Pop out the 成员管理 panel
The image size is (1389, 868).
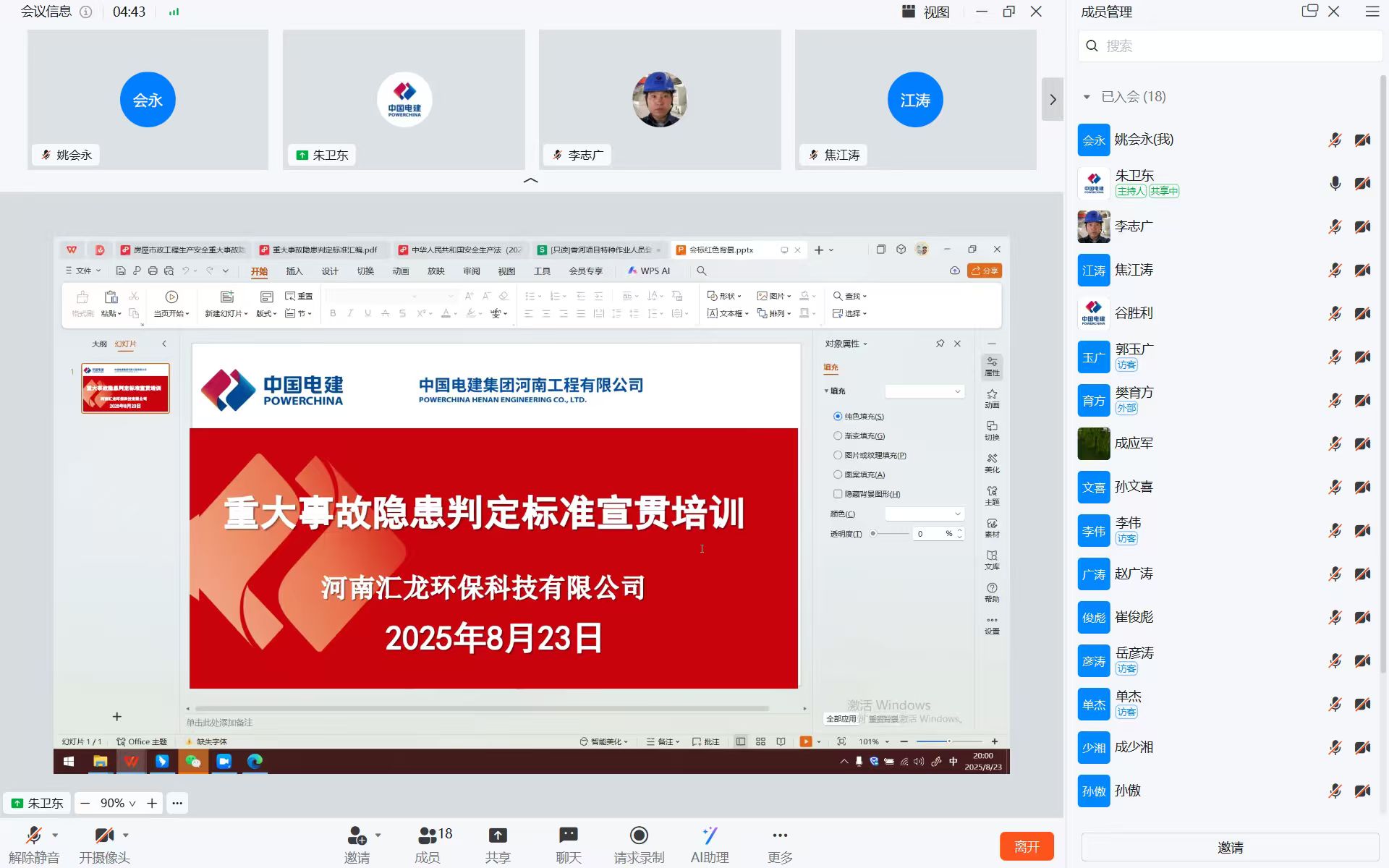[x=1309, y=11]
